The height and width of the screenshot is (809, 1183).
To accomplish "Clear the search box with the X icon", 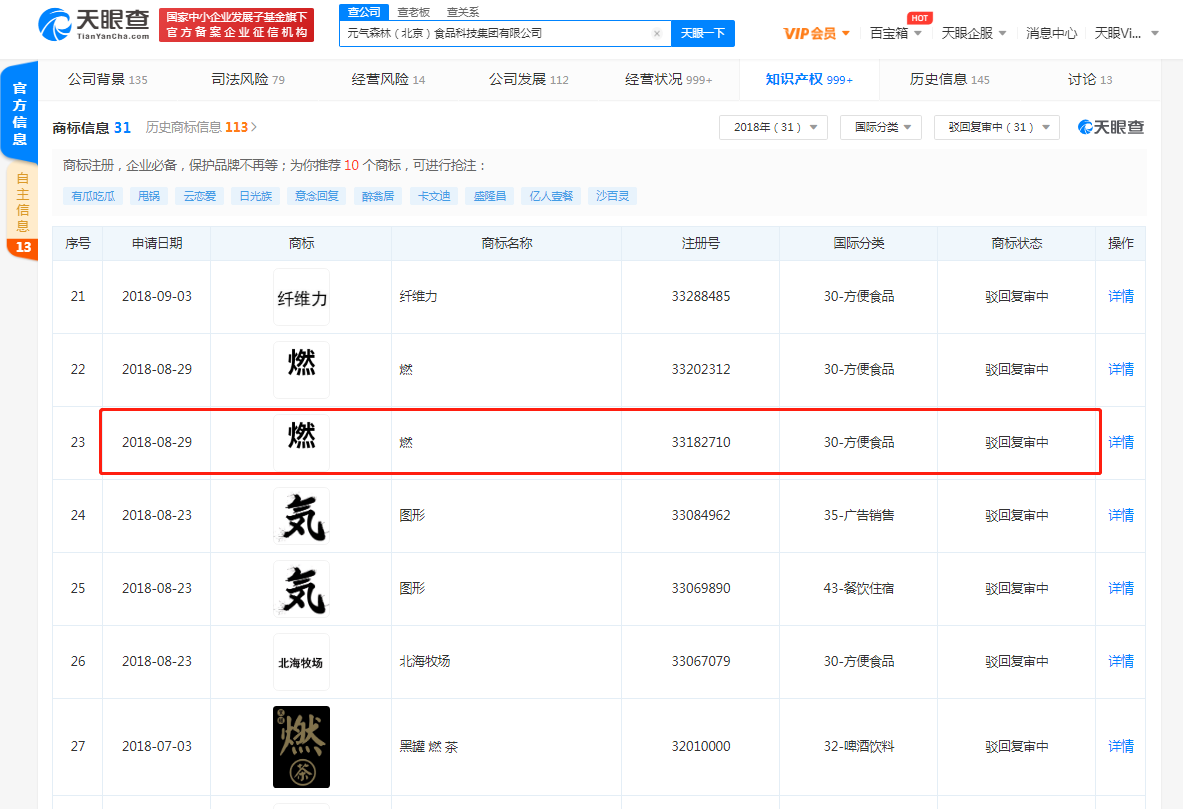I will click(x=656, y=33).
